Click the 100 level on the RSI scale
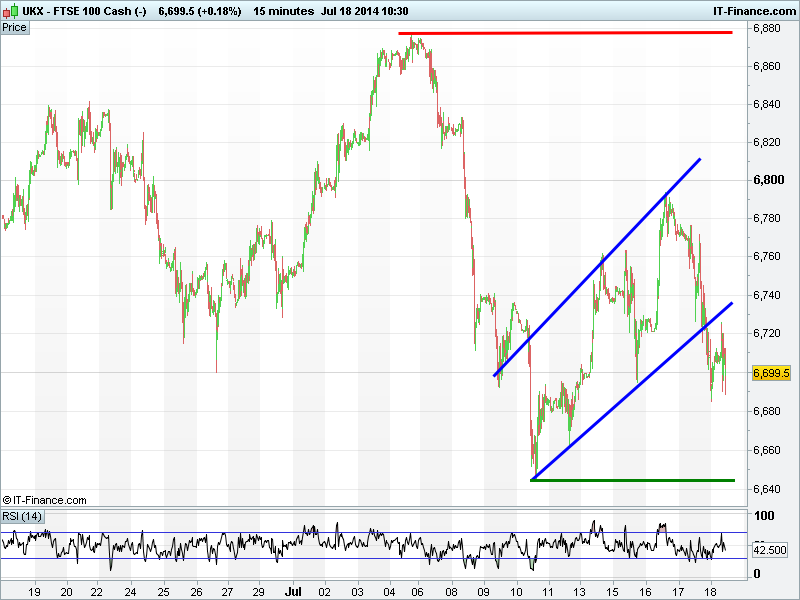 coord(764,516)
